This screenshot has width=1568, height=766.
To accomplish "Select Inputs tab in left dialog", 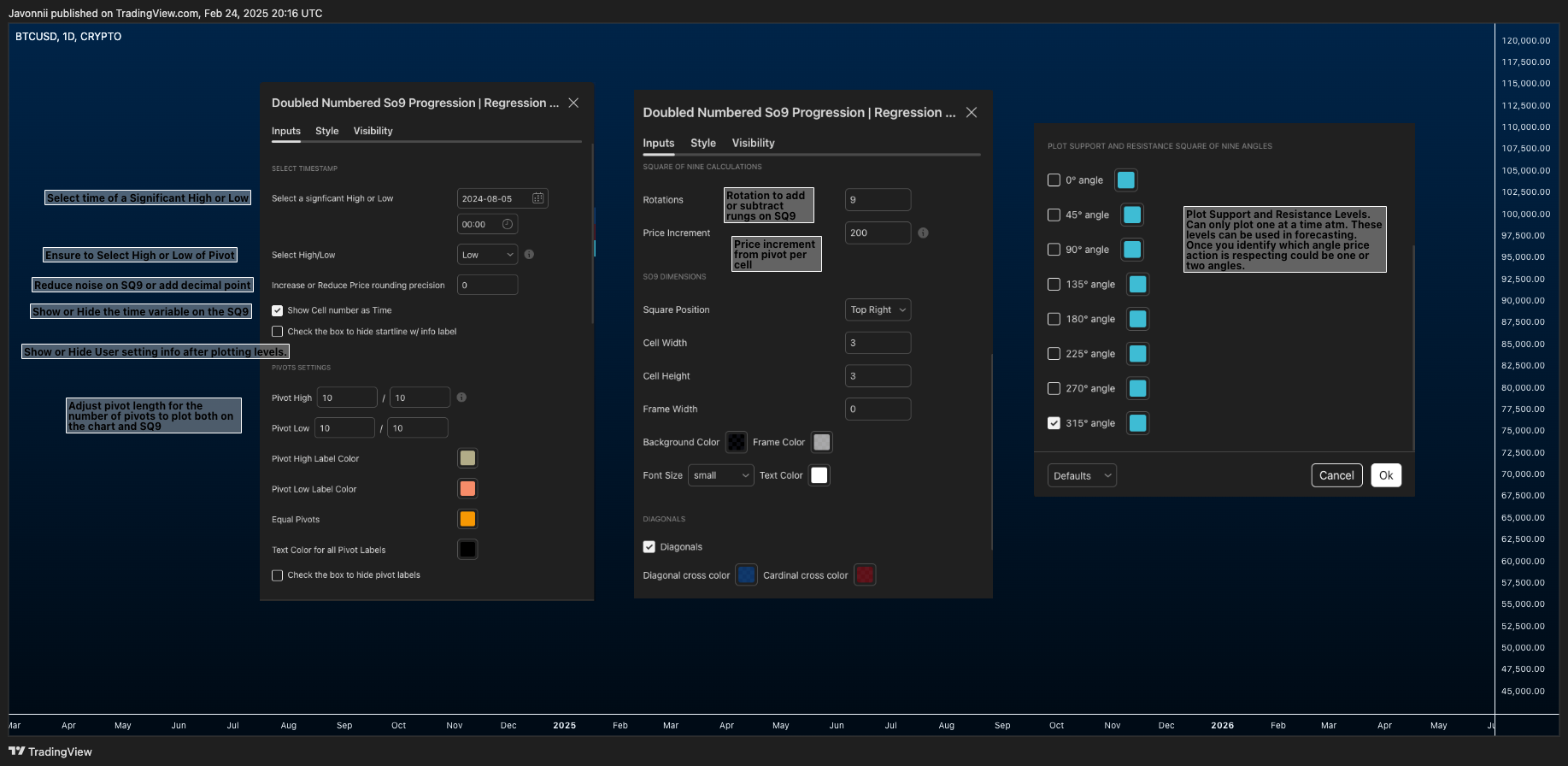I will click(286, 131).
